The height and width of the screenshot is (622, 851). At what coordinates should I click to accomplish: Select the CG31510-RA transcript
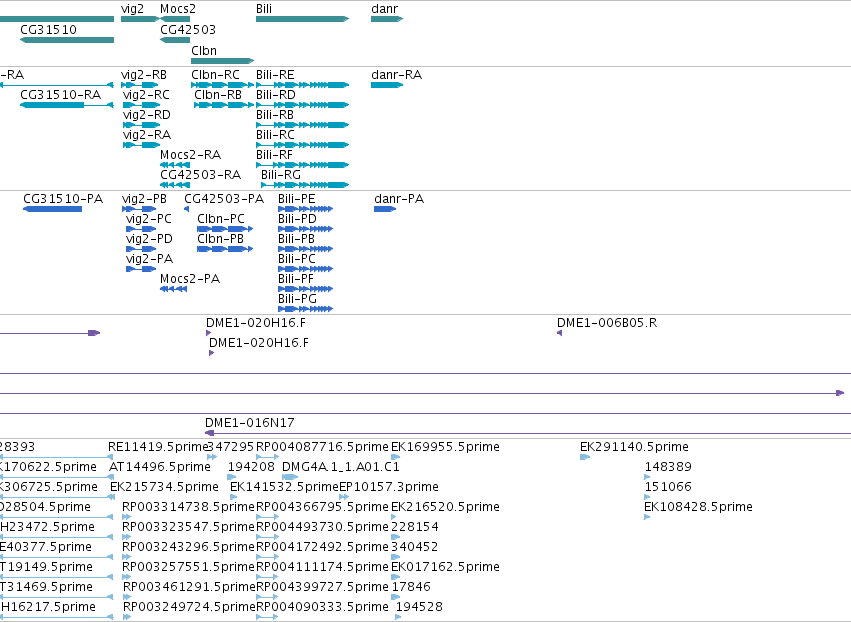(x=67, y=105)
